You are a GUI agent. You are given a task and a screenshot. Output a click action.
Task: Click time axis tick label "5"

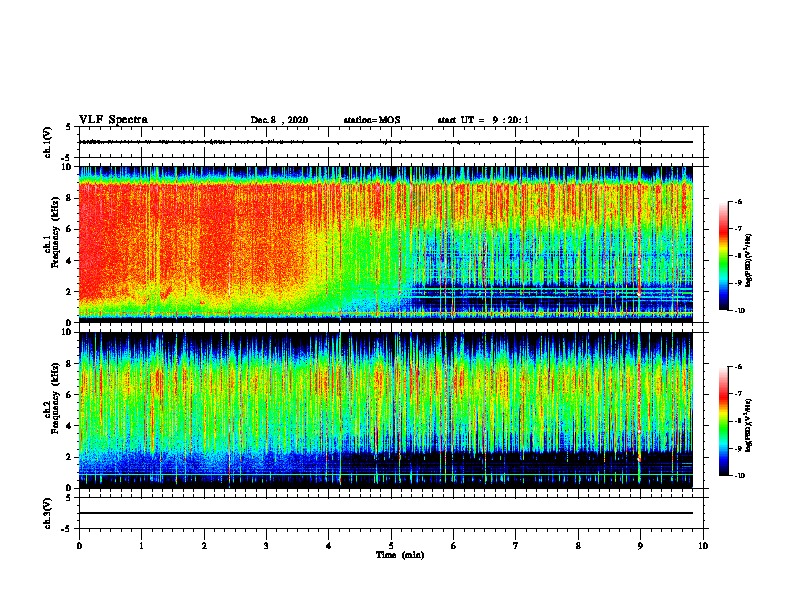pos(391,546)
